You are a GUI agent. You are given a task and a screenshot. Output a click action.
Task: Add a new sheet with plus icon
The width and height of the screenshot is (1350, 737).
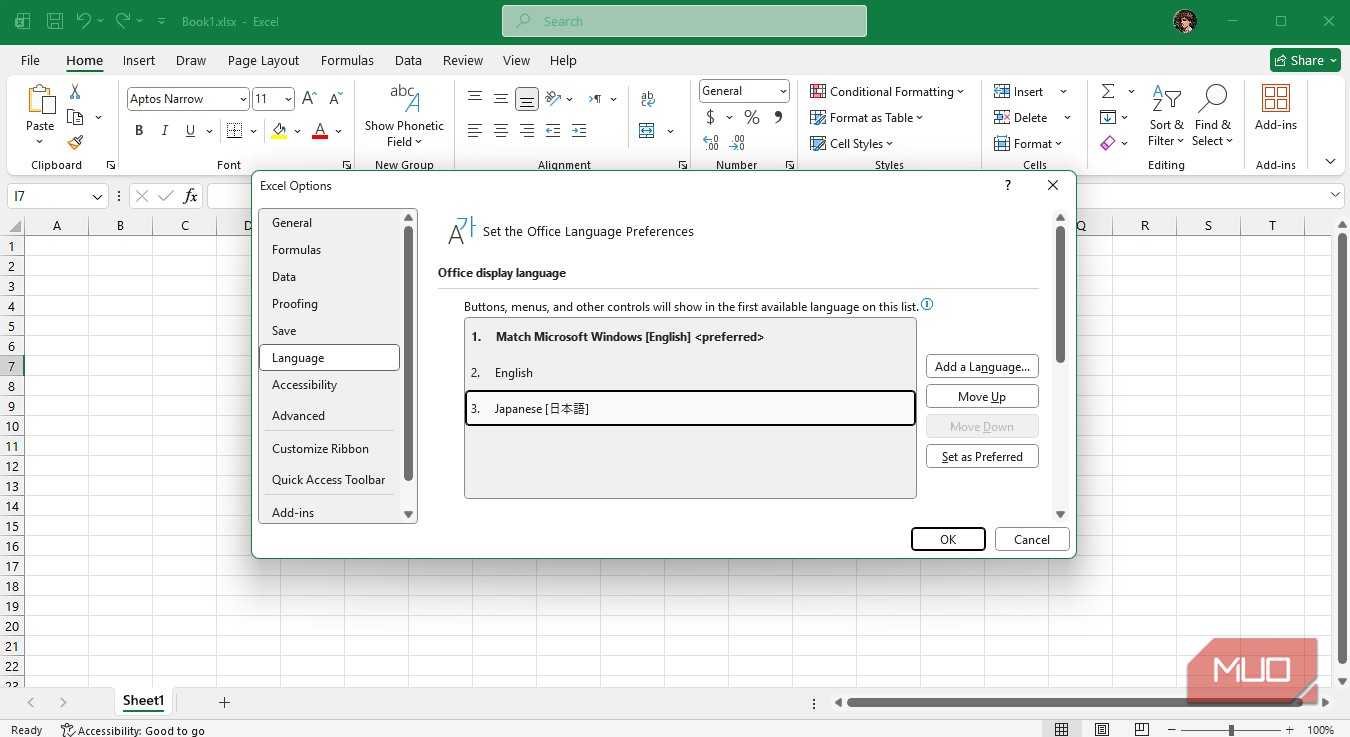(224, 702)
